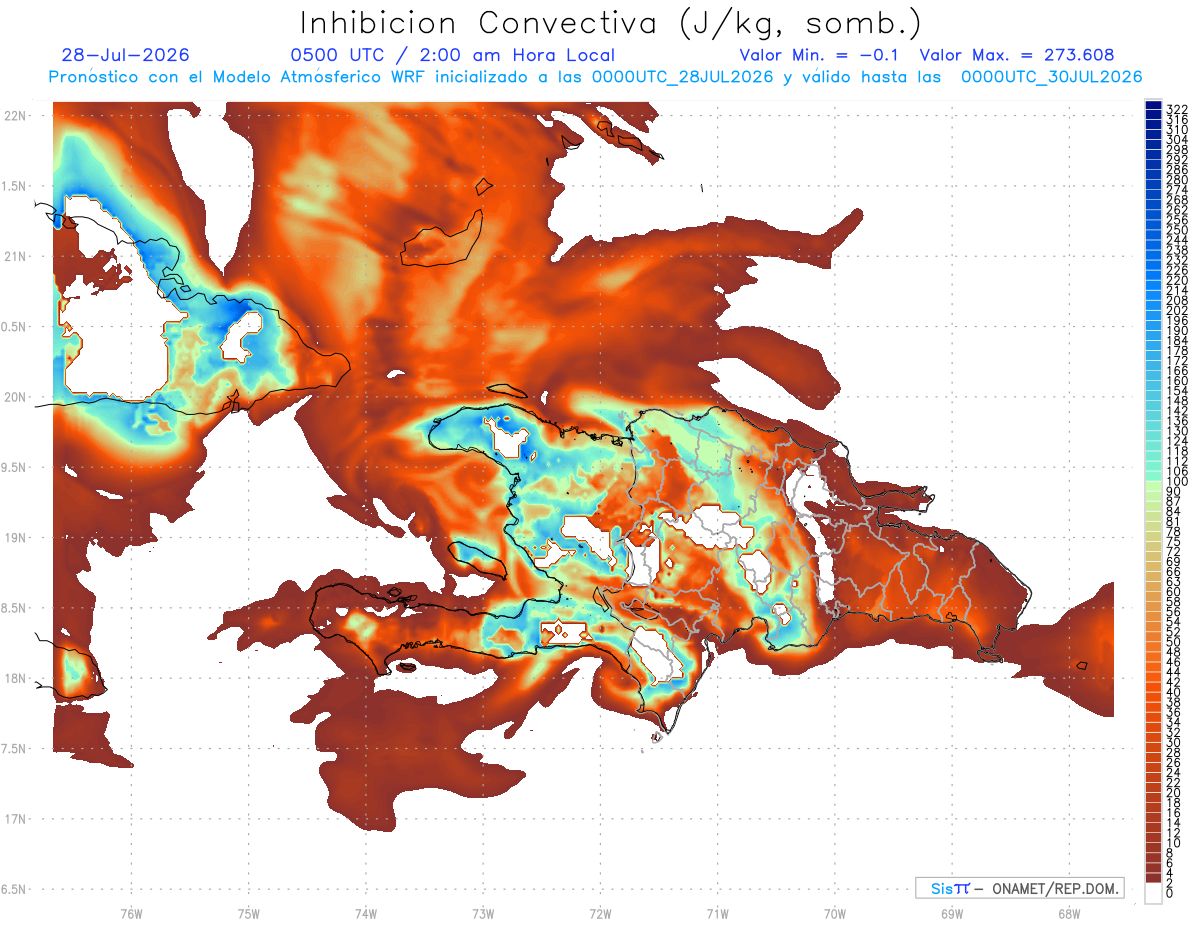Click the '21N' latitude label

tap(15, 257)
